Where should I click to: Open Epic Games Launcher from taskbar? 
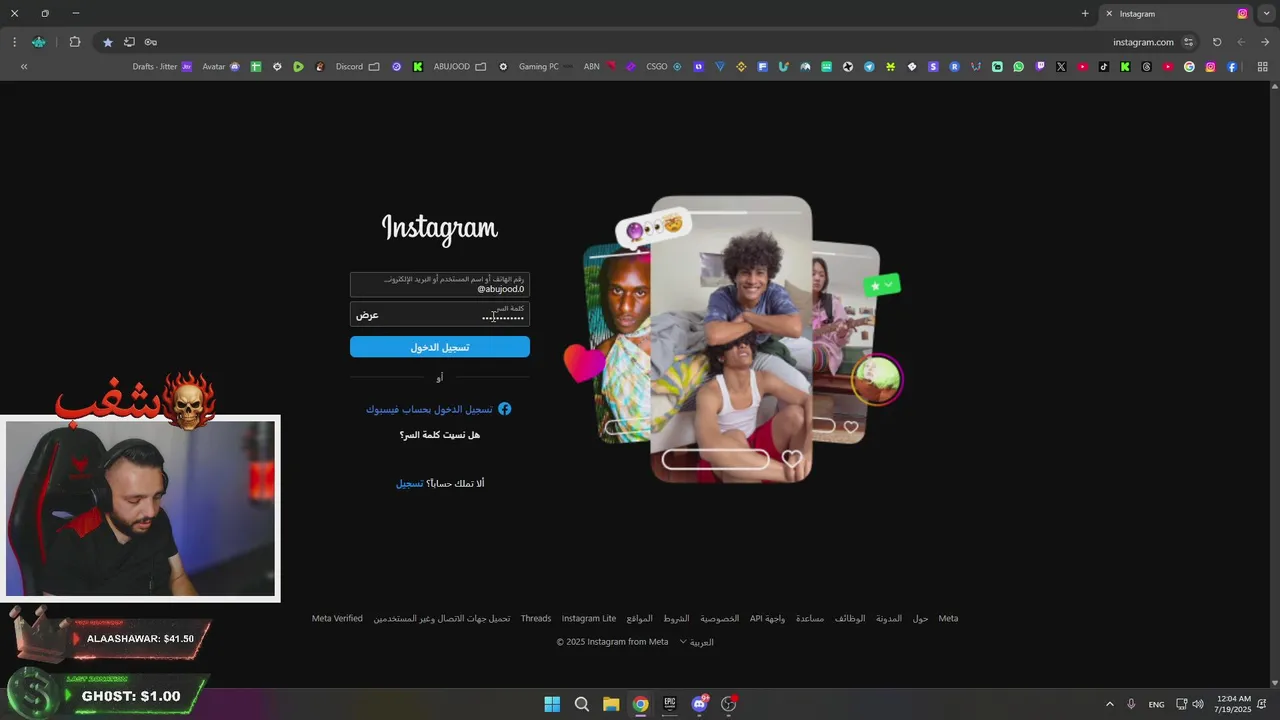(x=670, y=704)
